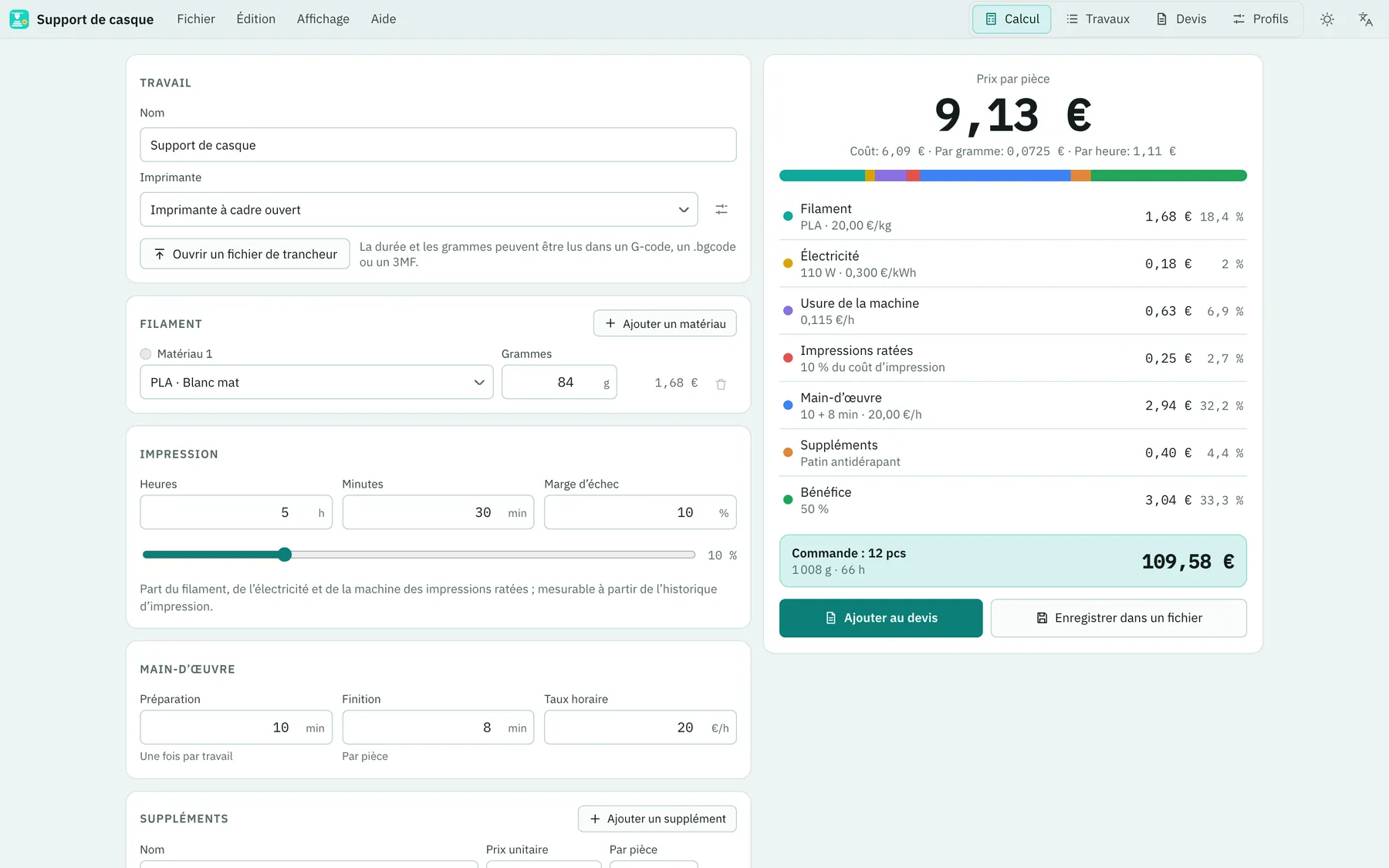Click the Marge d'échec percentage field
Image resolution: width=1389 pixels, height=868 pixels.
tap(640, 512)
